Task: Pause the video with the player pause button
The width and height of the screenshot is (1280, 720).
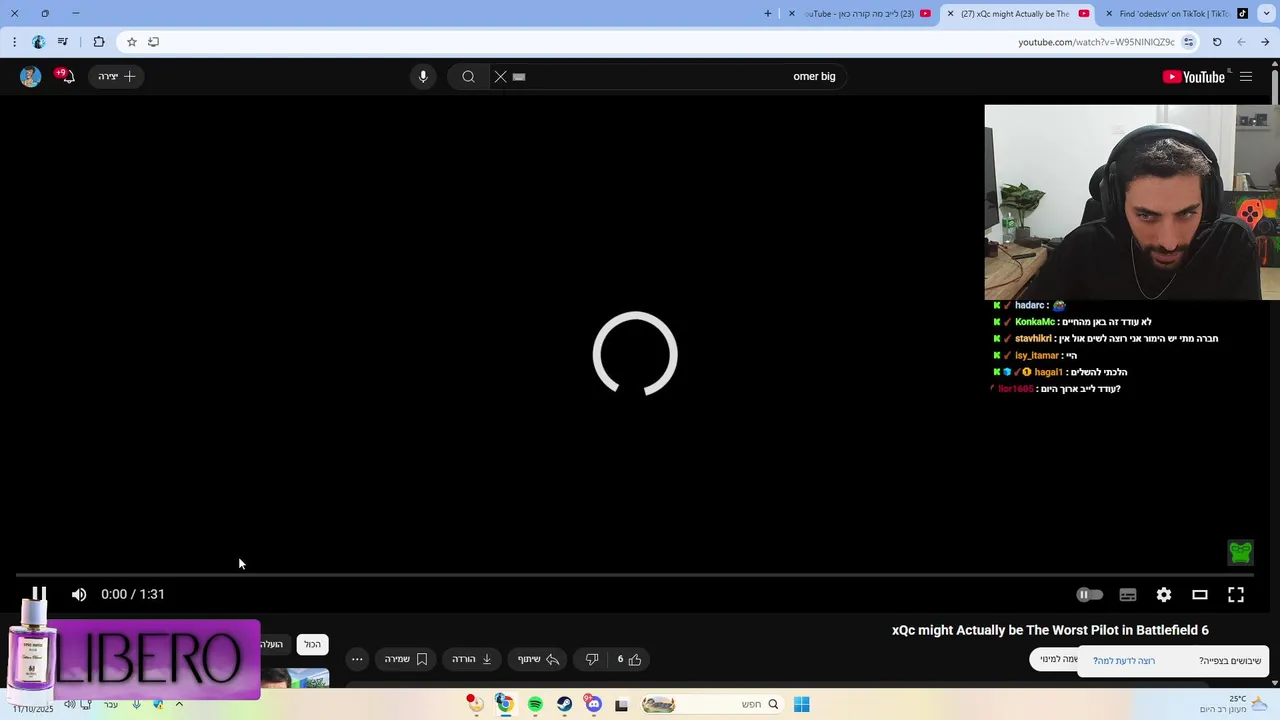Action: 38,594
